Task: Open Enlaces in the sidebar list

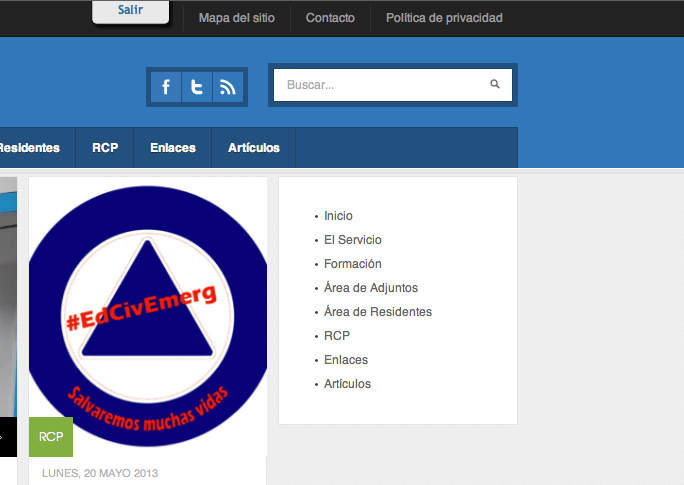Action: [x=346, y=360]
